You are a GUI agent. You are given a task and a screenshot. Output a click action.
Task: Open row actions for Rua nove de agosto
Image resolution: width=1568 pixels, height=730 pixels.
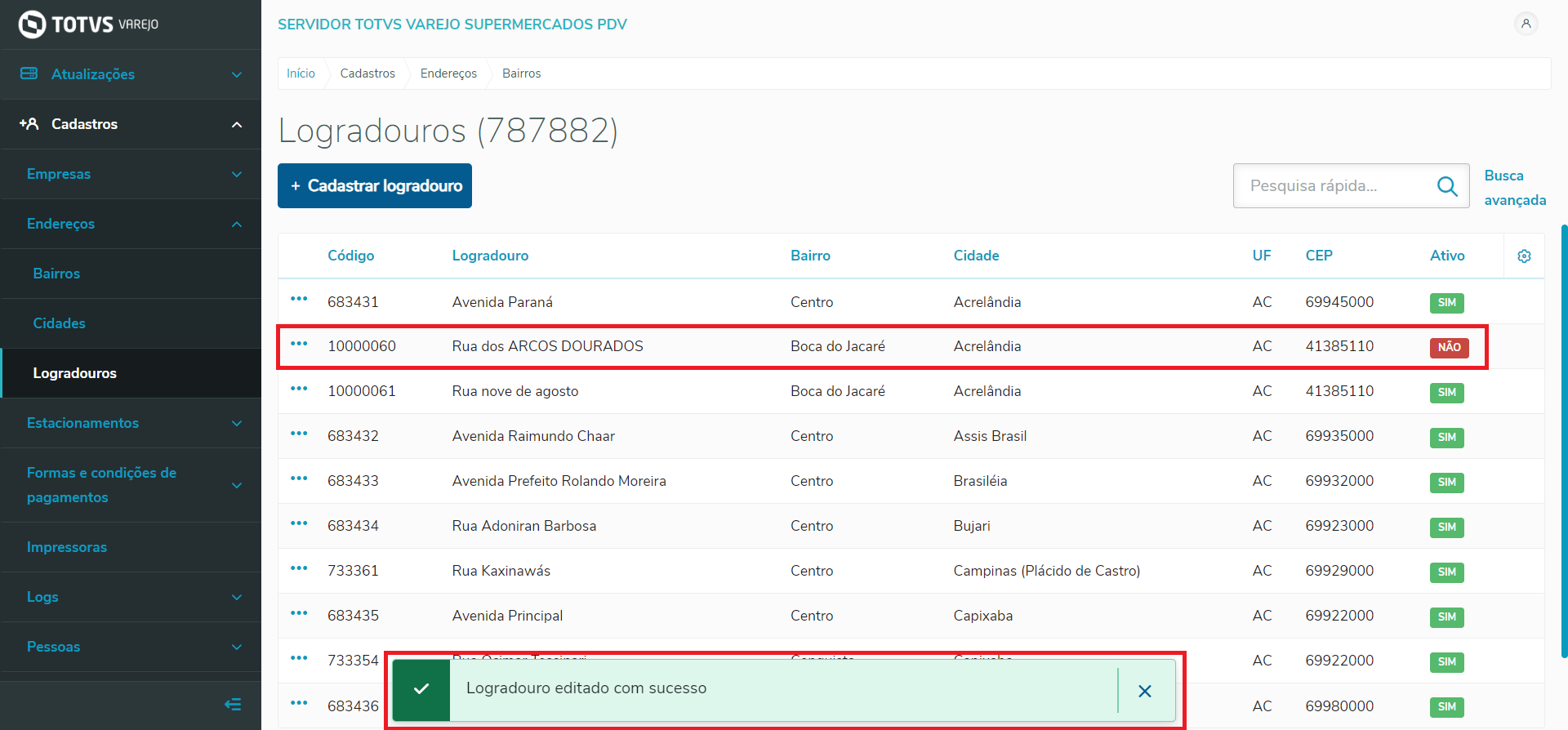(299, 389)
